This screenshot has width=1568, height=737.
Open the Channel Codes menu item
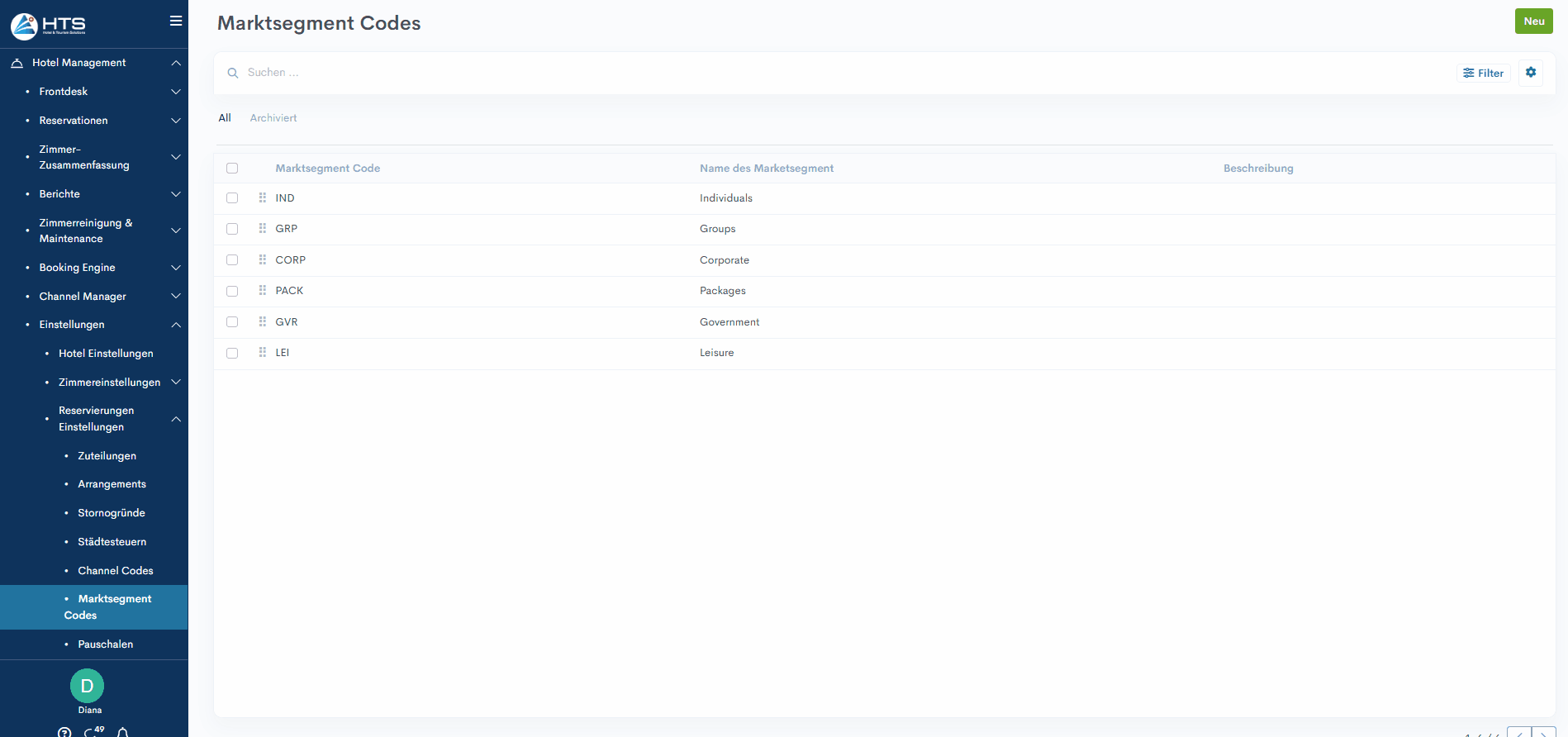point(116,571)
